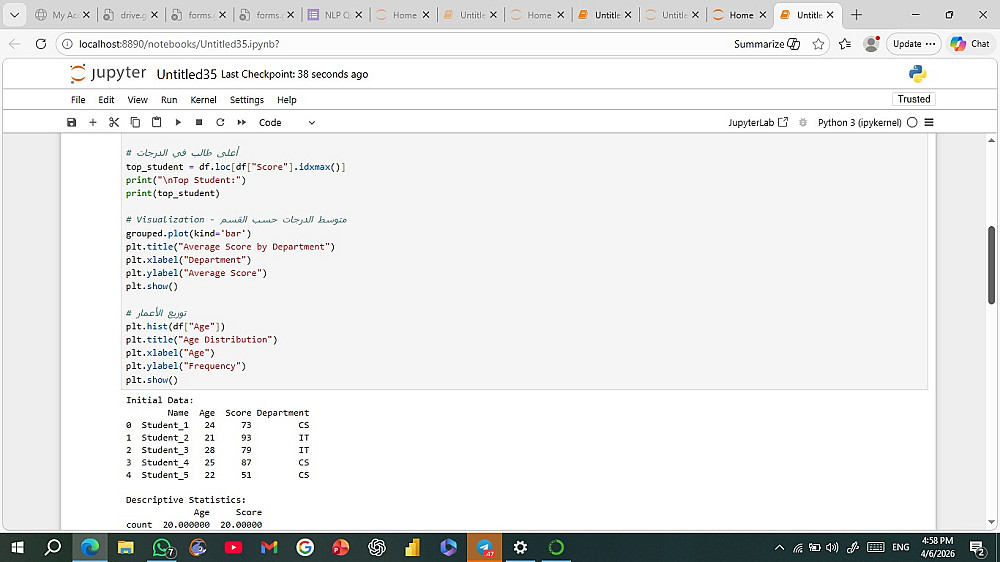This screenshot has height=562, width=1000.
Task: Reload the page with the refresh icon
Action: 41,44
